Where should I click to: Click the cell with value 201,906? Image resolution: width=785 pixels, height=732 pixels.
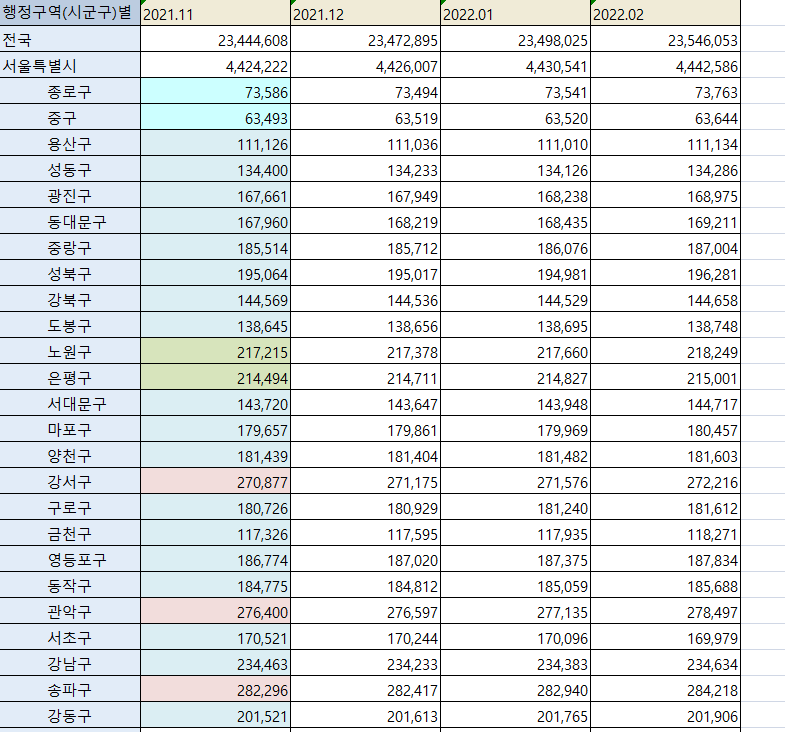click(x=666, y=715)
